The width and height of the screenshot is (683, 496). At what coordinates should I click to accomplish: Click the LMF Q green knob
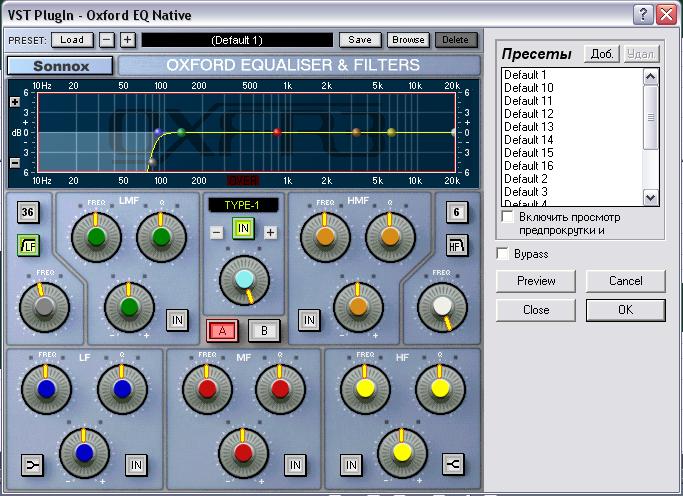pos(161,237)
